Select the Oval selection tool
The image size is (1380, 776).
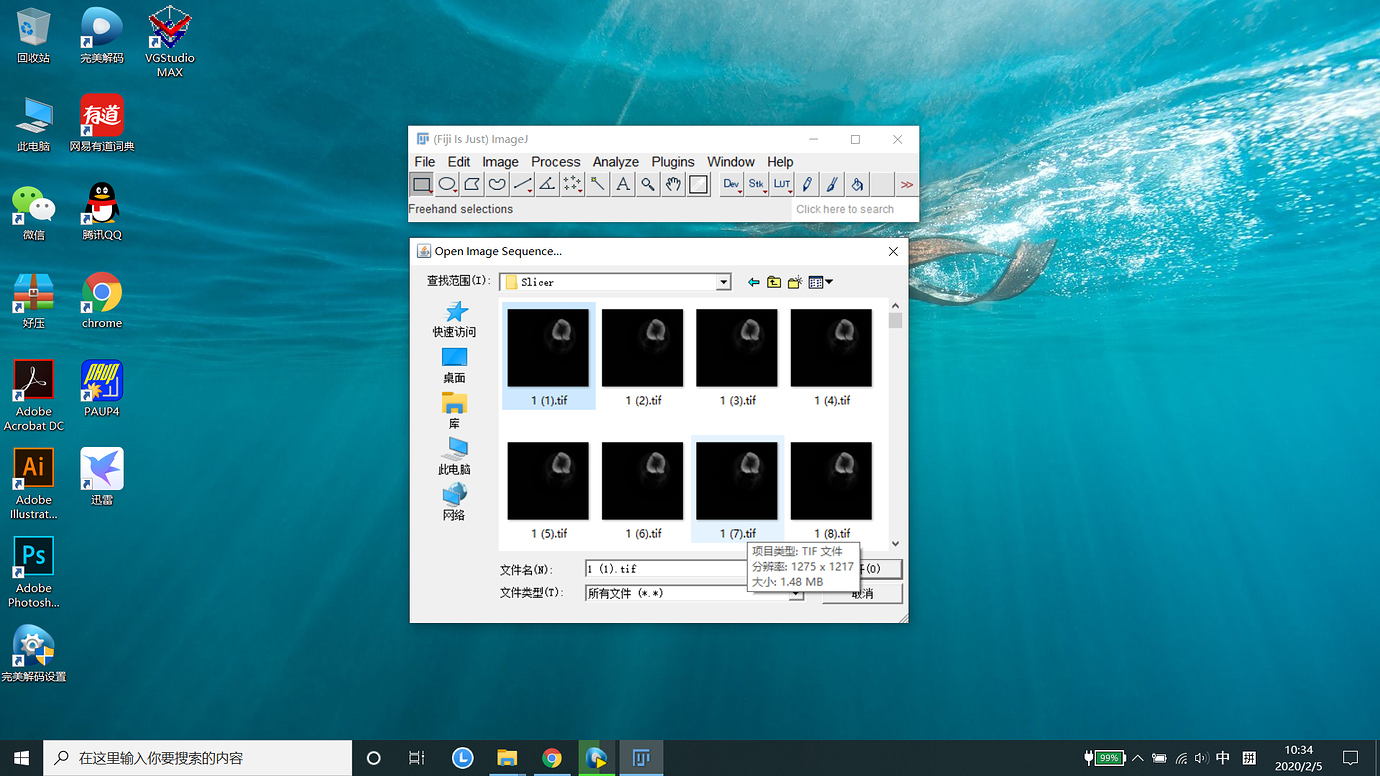pos(447,184)
